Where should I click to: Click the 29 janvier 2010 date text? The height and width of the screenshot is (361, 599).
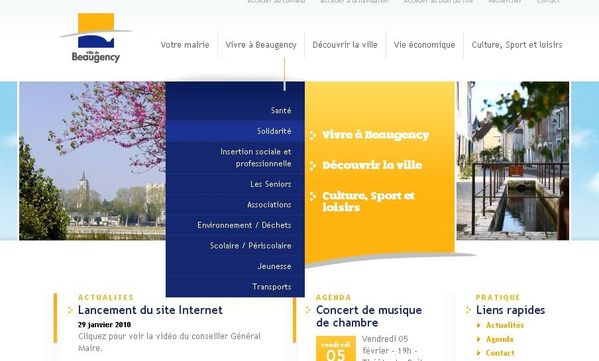[104, 325]
